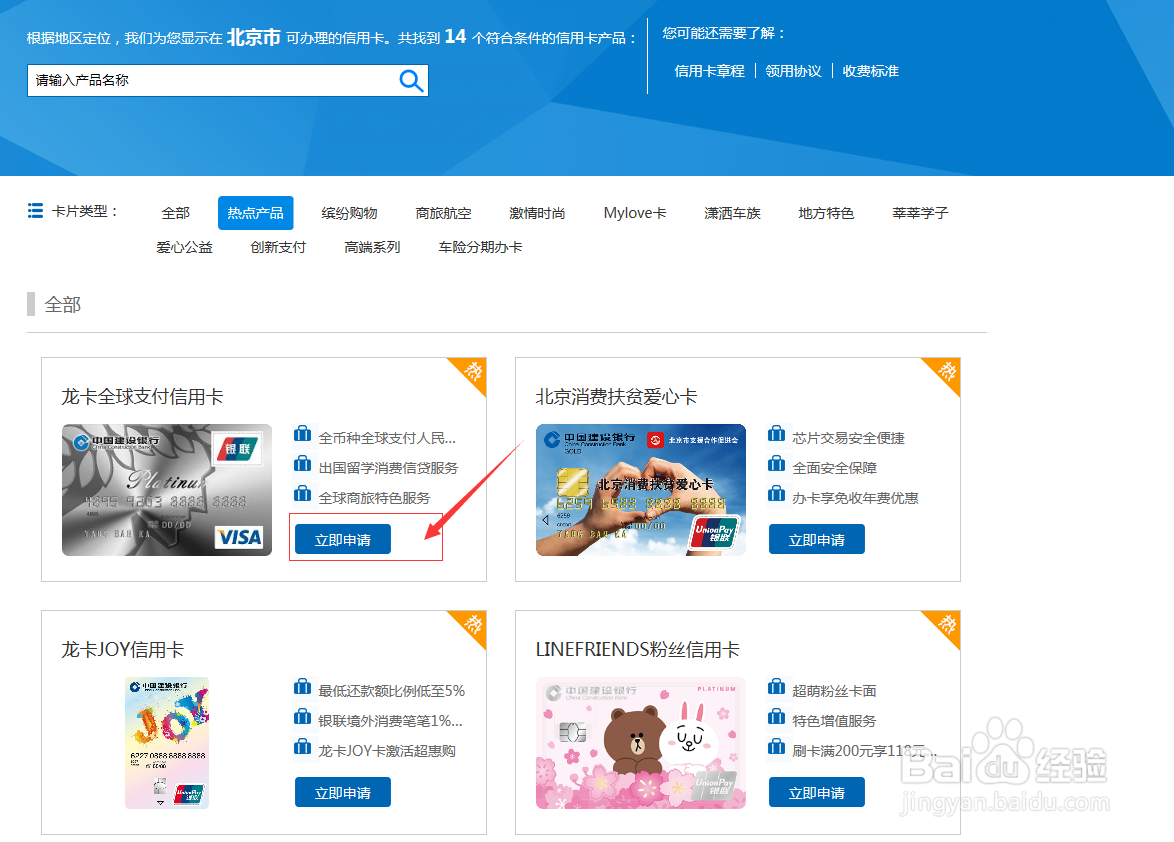Click briefcase icon beside 办卡享免收年费优惠
Image resolution: width=1174 pixels, height=842 pixels.
tap(776, 494)
